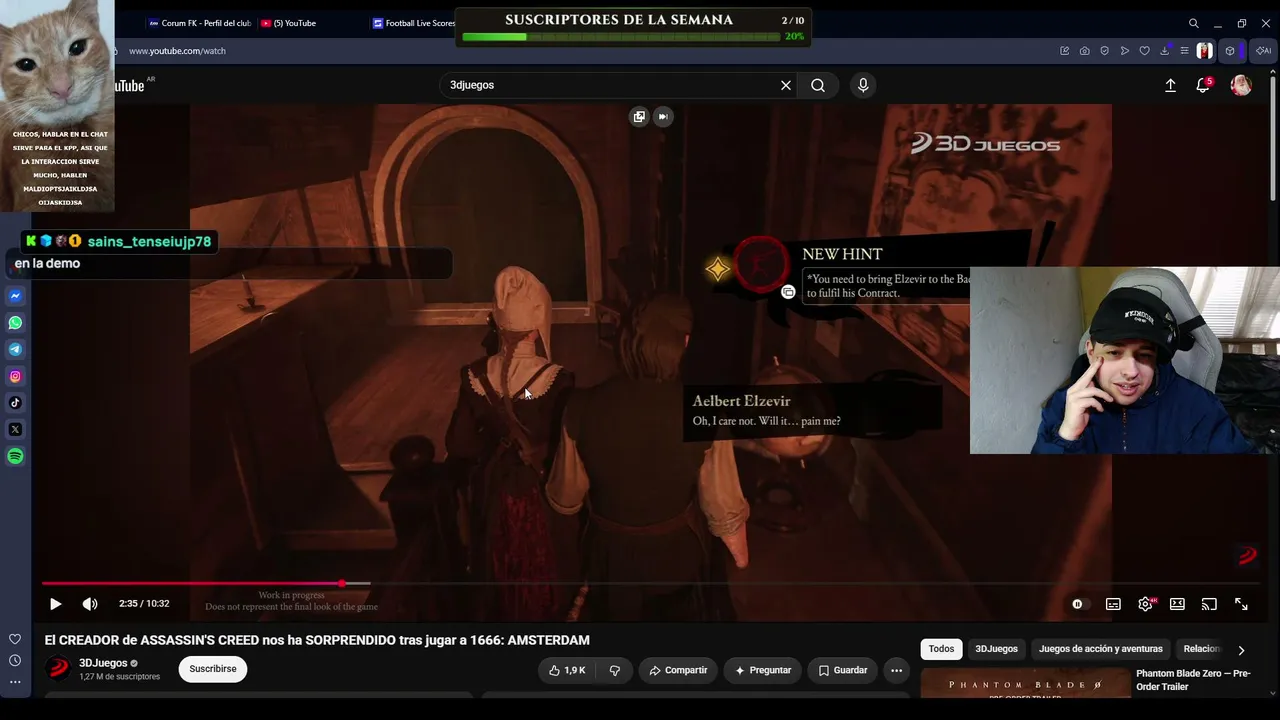
Task: Click the YouTube search magnifier button
Action: coord(818,85)
